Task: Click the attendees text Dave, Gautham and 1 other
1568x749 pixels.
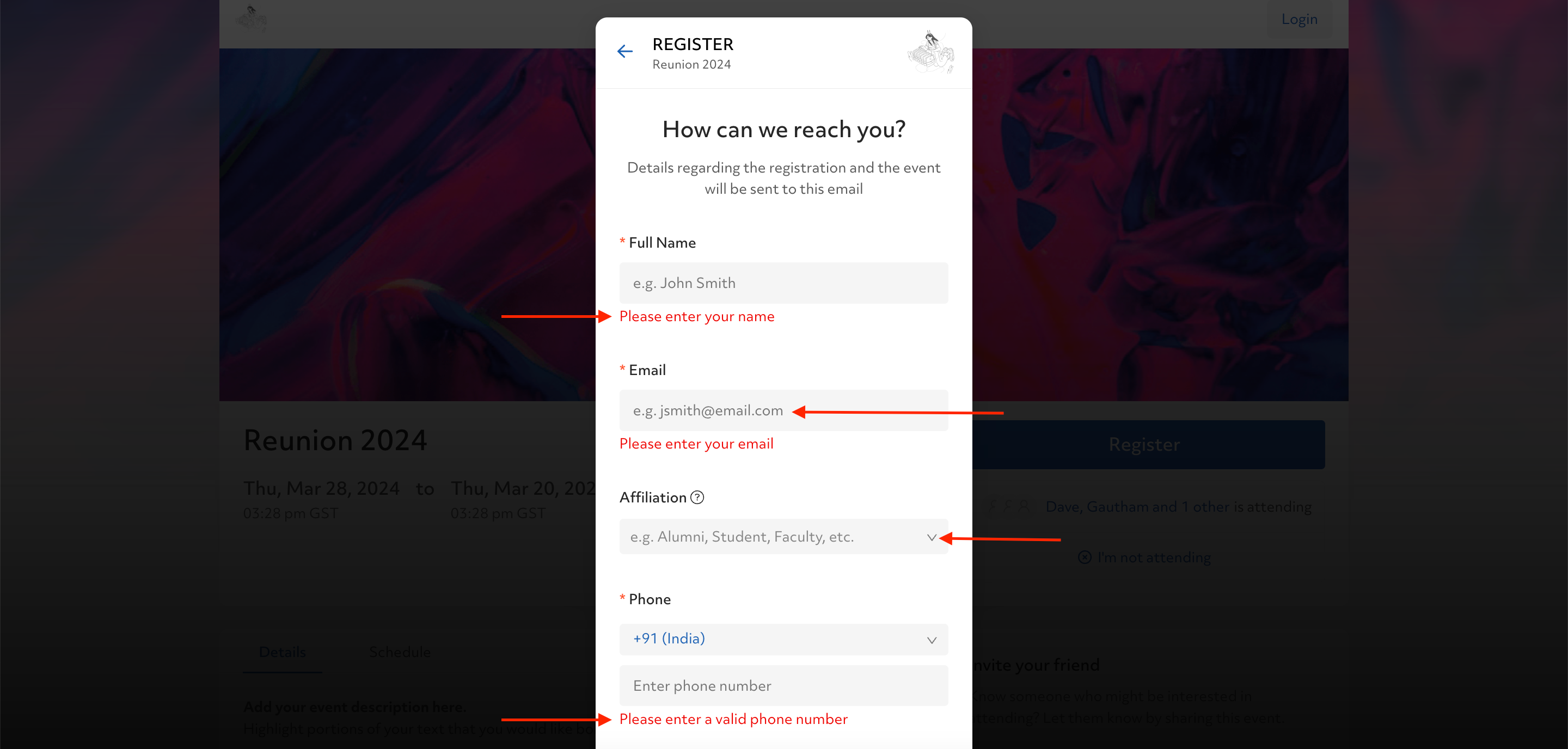Action: click(x=1178, y=506)
